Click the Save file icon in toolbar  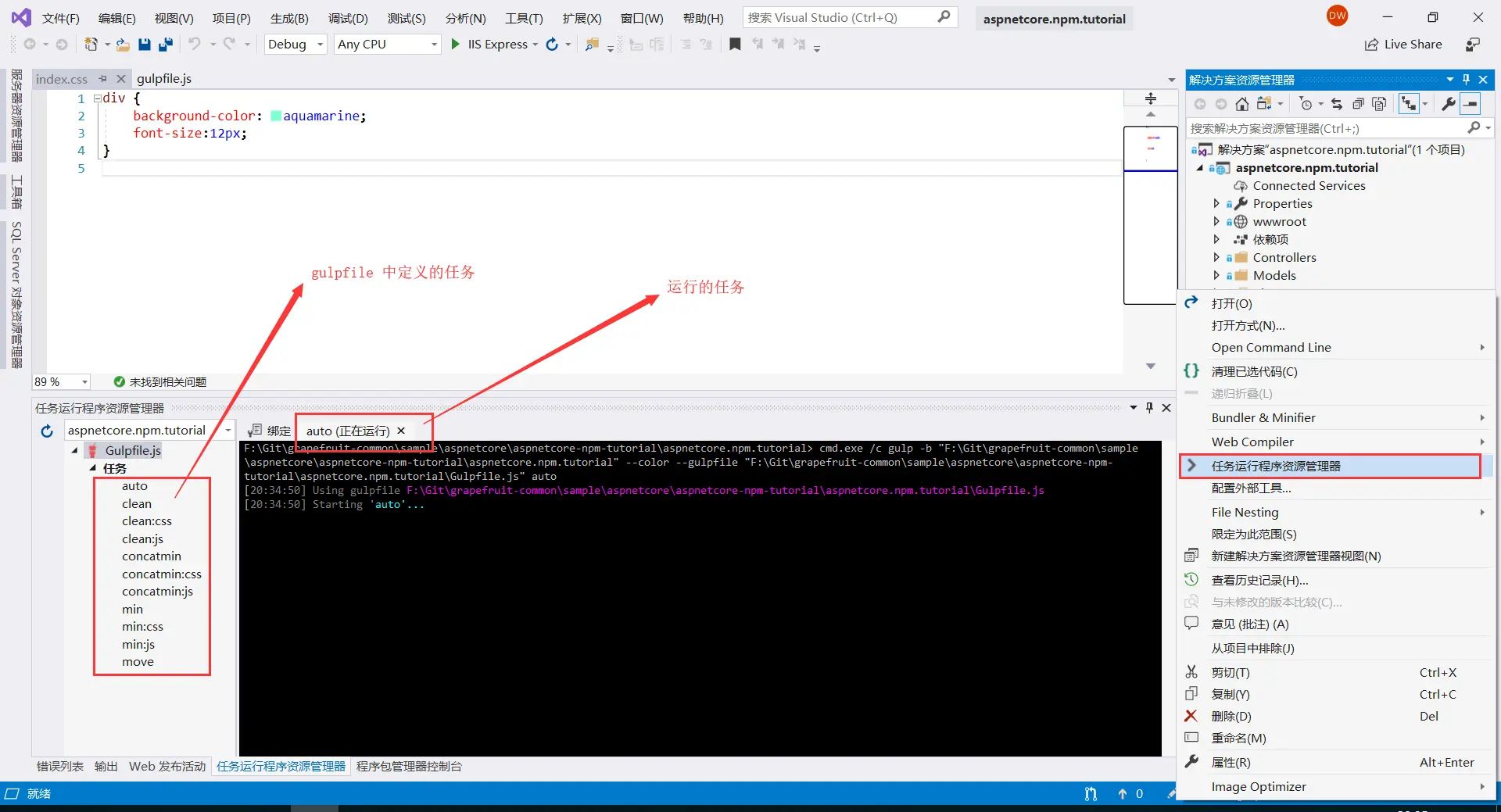coord(145,45)
